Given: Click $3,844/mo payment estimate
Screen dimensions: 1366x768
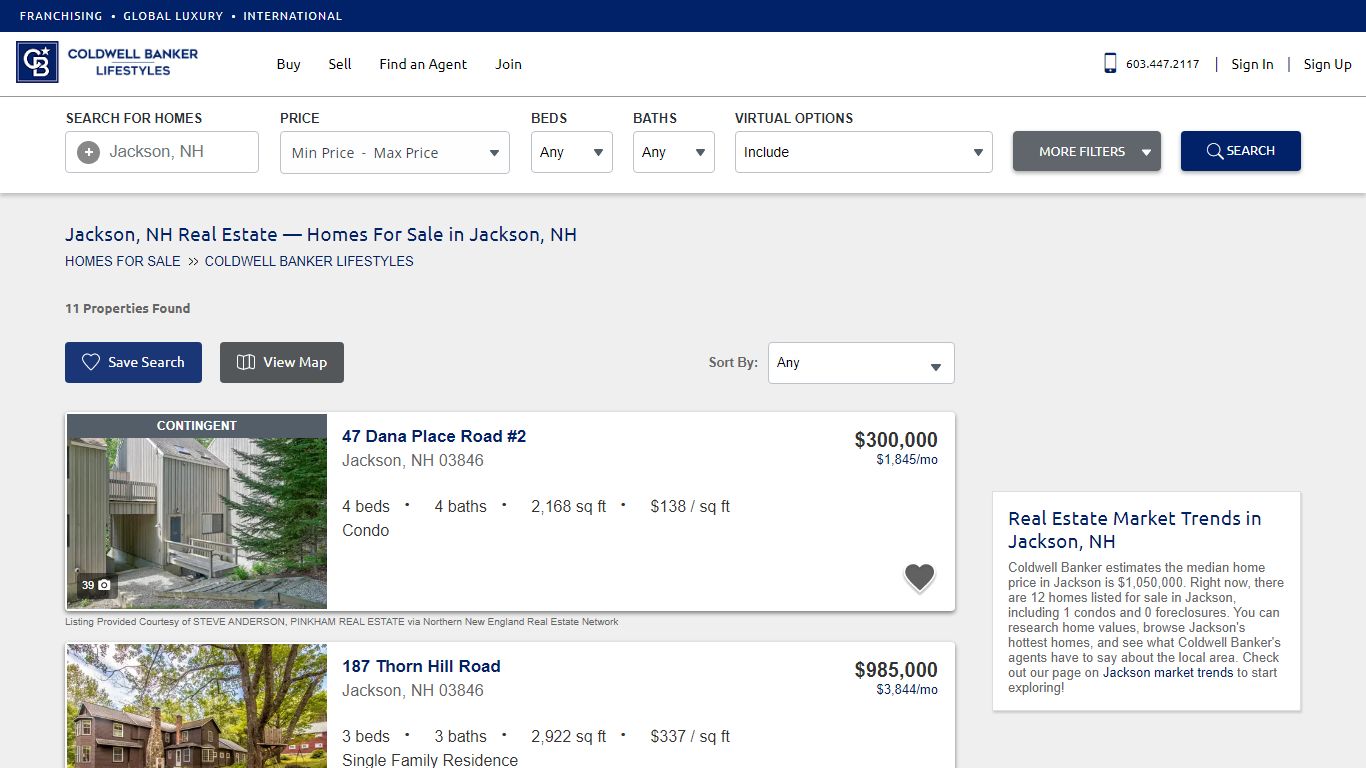Looking at the screenshot, I should [x=907, y=690].
